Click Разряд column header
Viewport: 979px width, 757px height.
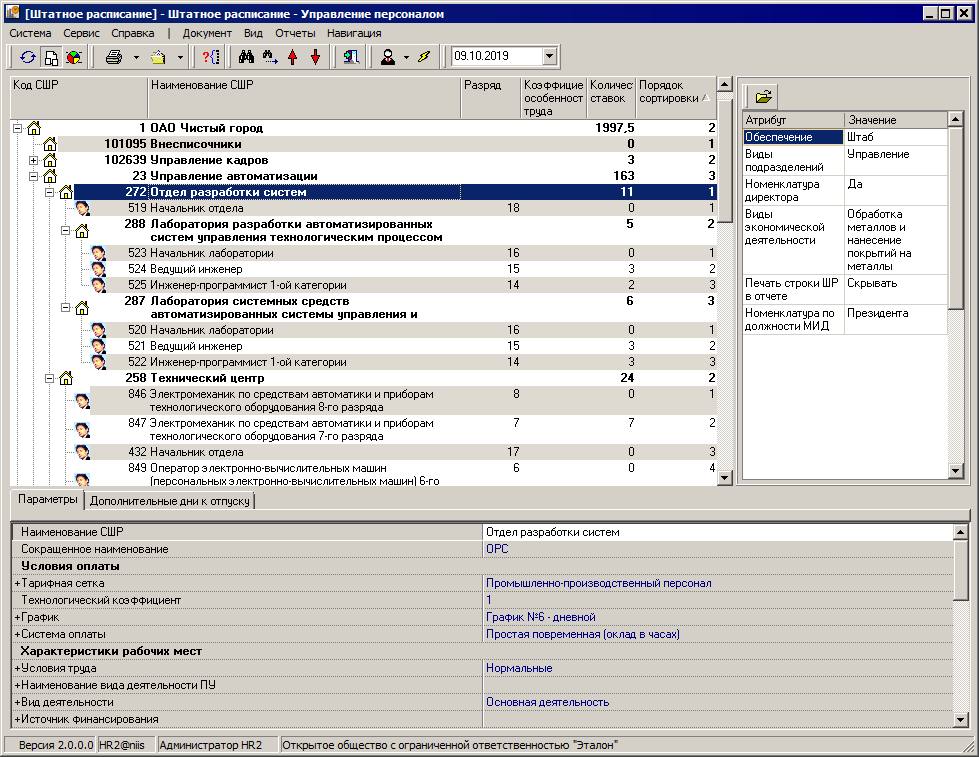(x=491, y=98)
